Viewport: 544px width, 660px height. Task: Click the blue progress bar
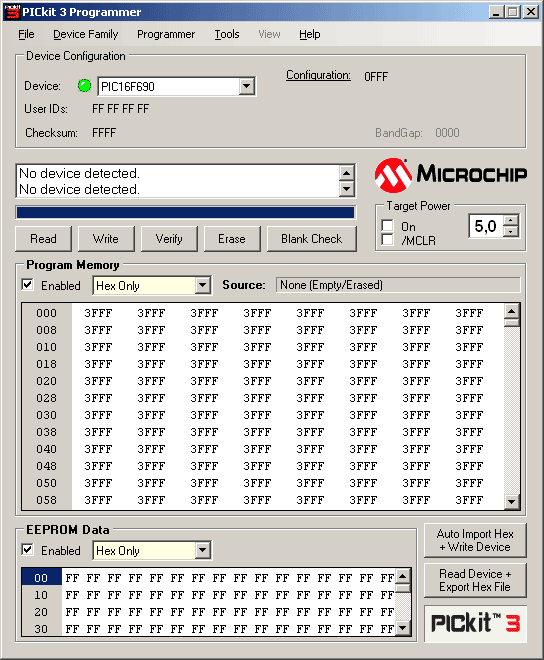coord(185,213)
